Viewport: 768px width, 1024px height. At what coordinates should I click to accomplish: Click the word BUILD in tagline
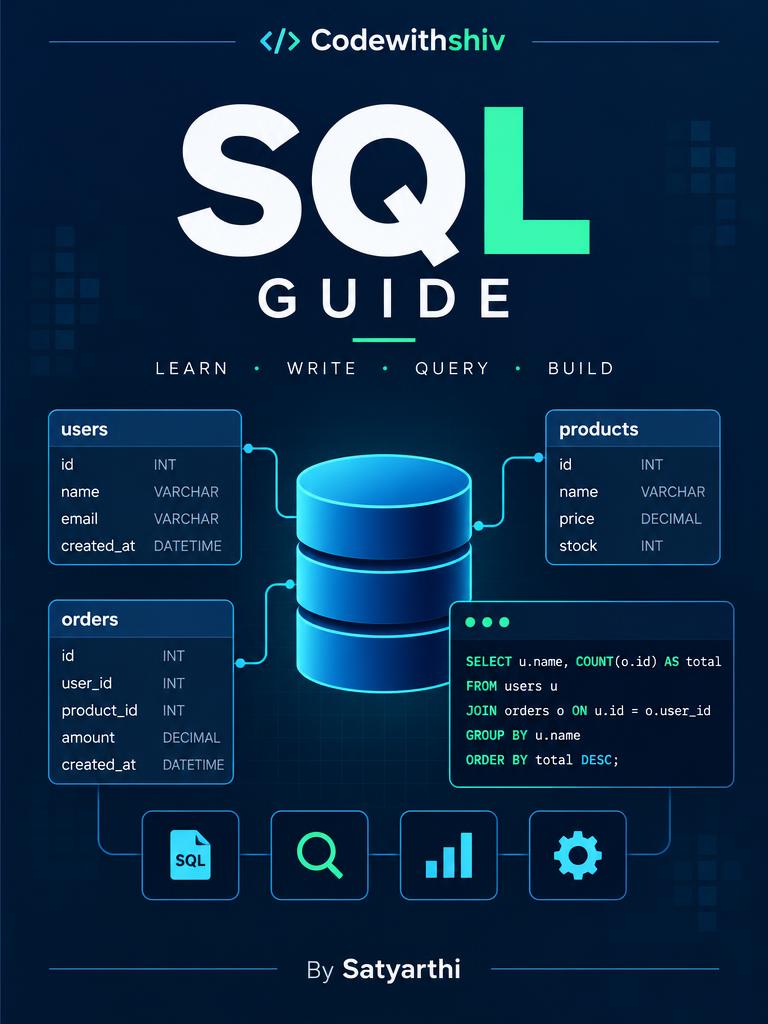[581, 368]
